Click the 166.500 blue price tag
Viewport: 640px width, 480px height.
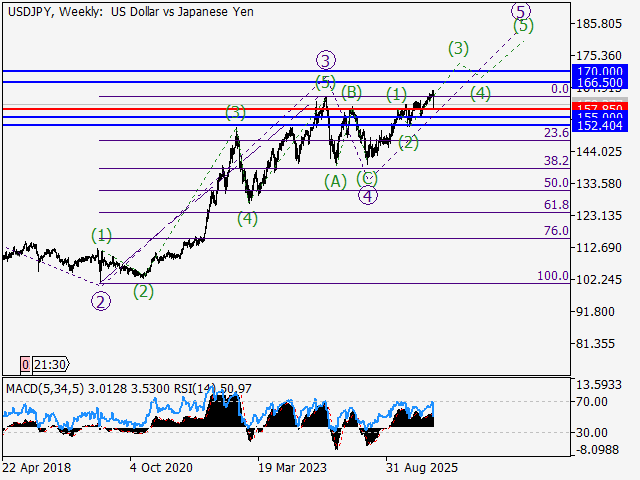coord(600,82)
